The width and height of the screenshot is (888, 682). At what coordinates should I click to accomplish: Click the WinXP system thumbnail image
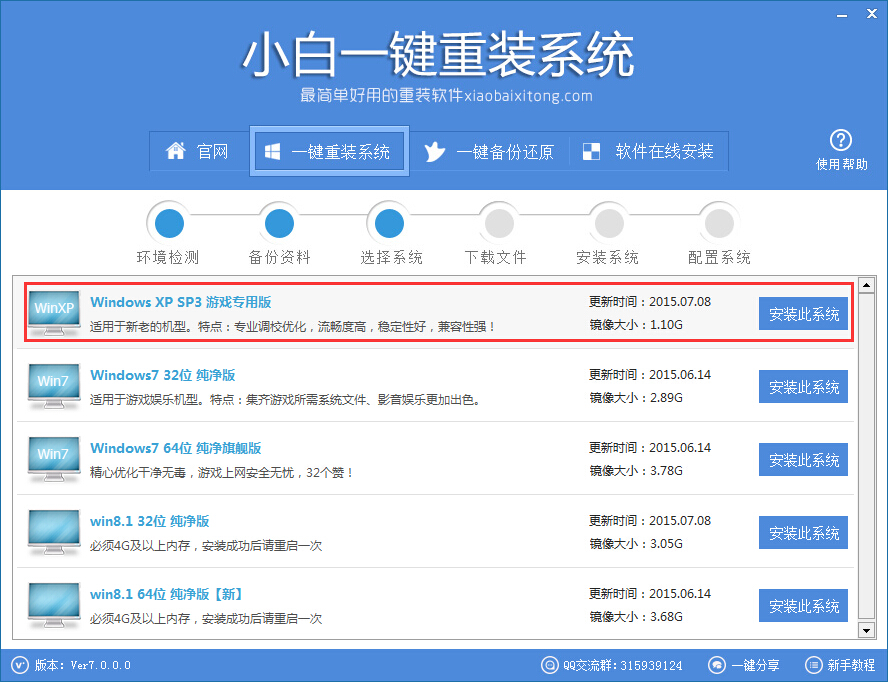pos(53,313)
